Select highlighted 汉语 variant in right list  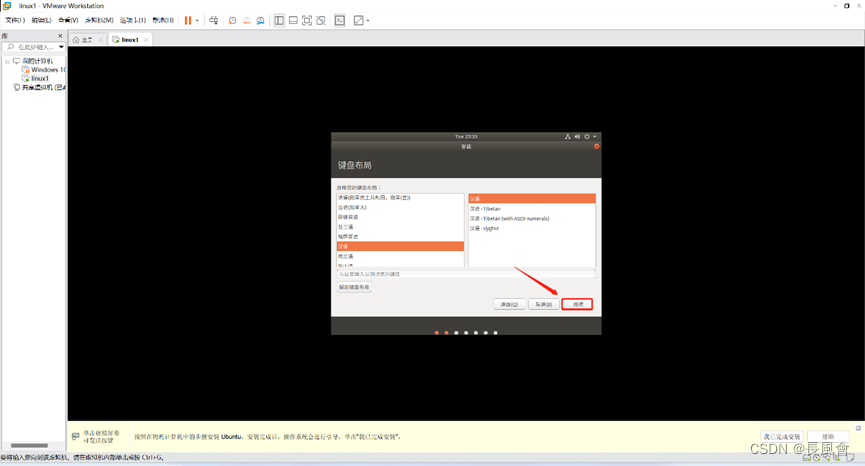(x=532, y=199)
